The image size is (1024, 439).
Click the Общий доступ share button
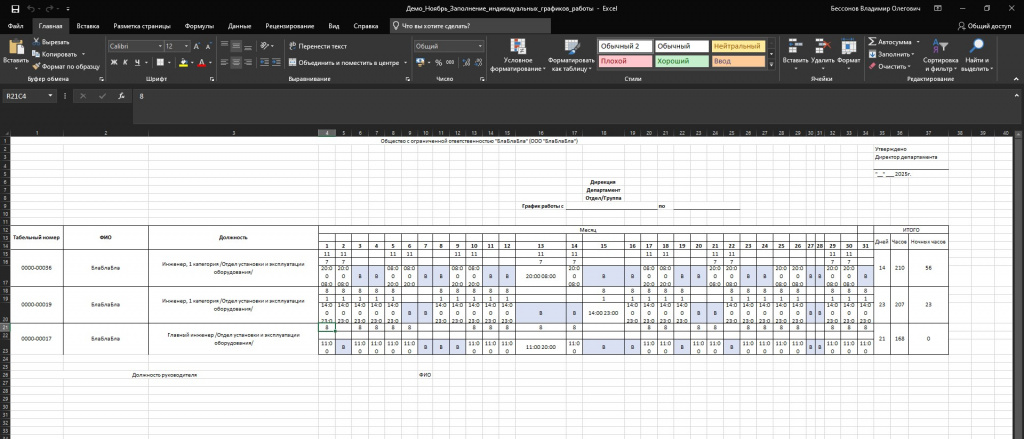[984, 26]
